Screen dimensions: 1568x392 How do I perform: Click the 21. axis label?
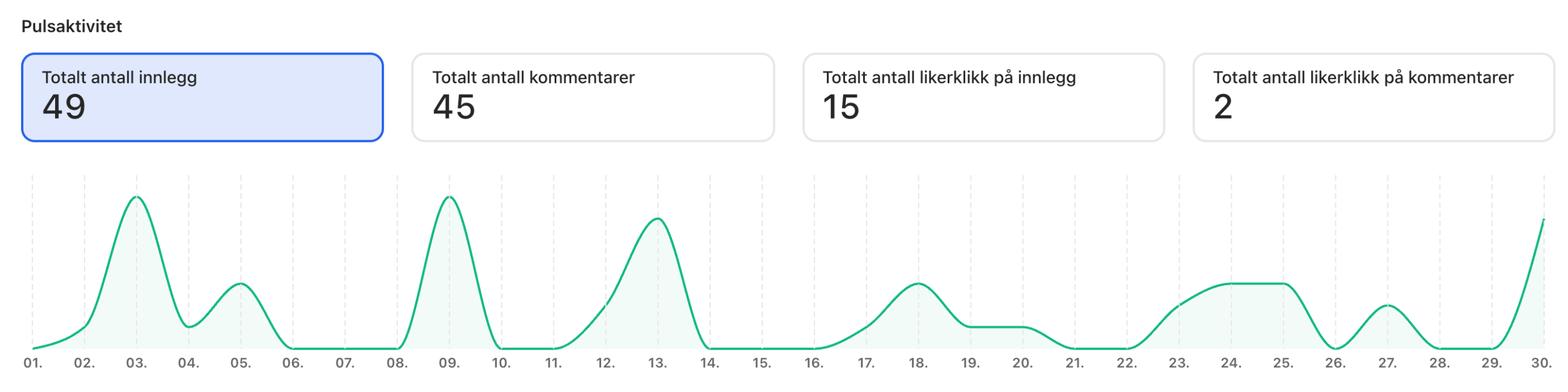point(1075,363)
